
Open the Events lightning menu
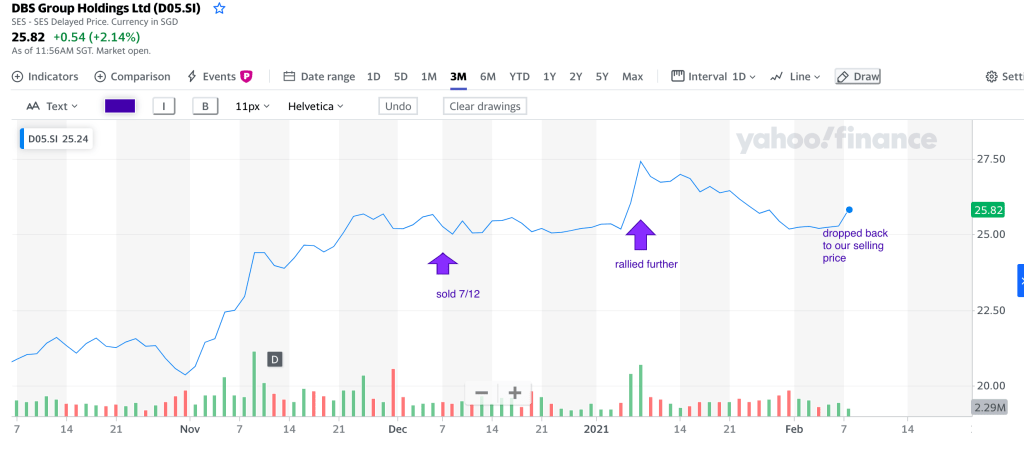tap(192, 76)
